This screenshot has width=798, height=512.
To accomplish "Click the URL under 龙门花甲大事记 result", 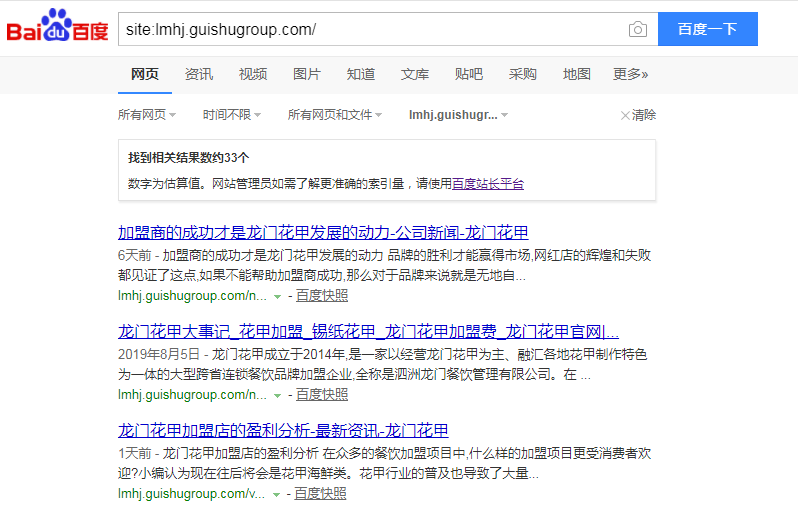I will coord(192,395).
